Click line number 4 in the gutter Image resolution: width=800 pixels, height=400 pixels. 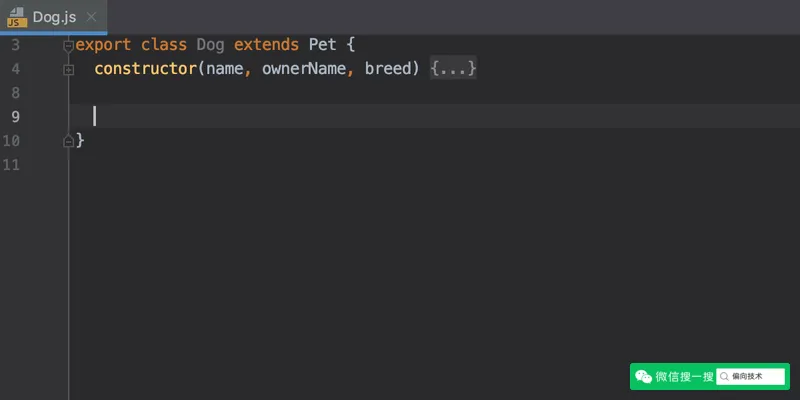tap(15, 69)
